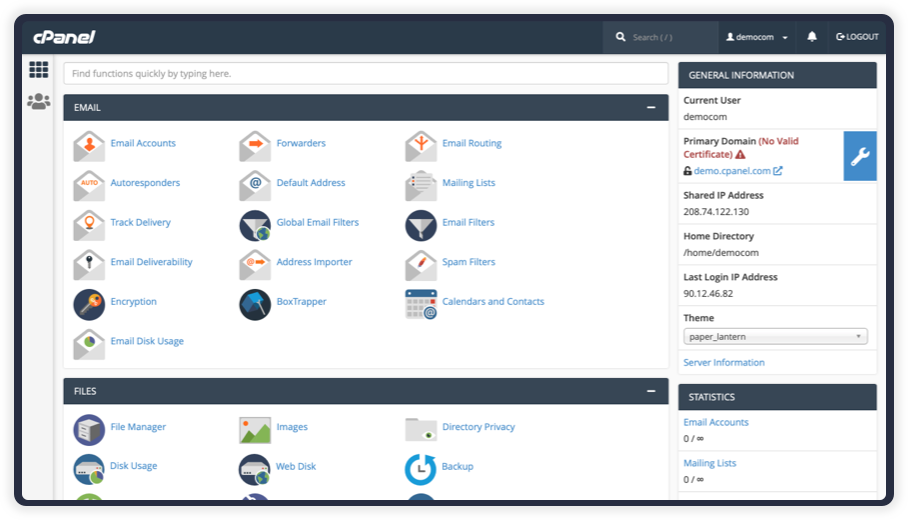Image resolution: width=908 pixels, height=520 pixels.
Task: Click the Encryption text link
Action: 134,302
